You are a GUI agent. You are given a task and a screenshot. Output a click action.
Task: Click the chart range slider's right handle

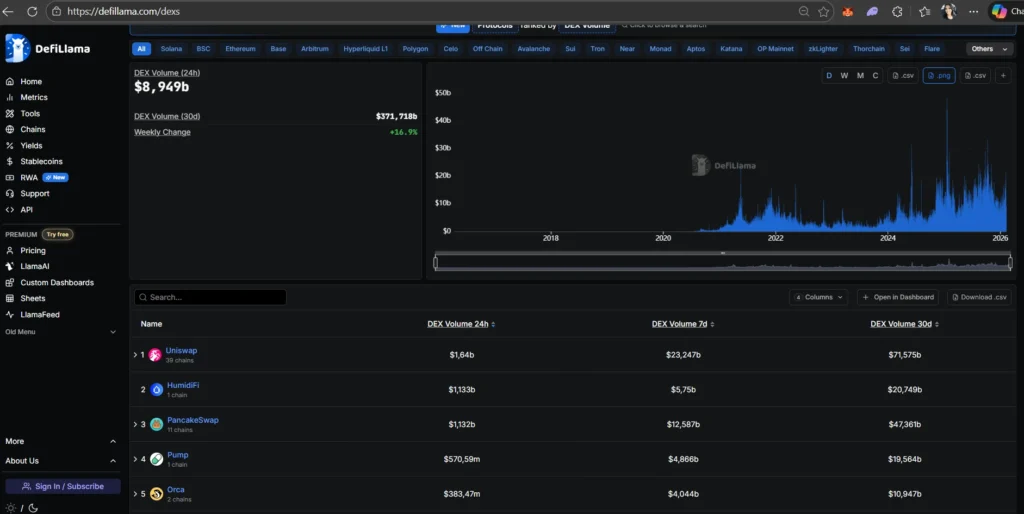pyautogui.click(x=1010, y=263)
